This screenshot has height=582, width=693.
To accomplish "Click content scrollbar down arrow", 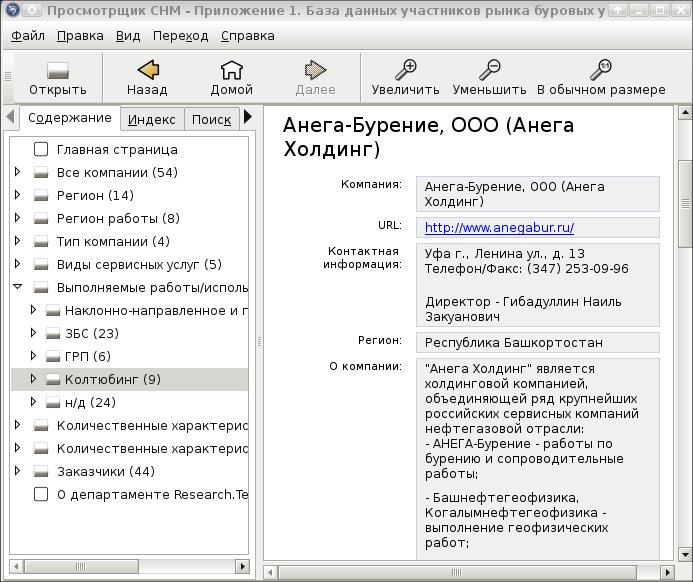I will coord(685,554).
